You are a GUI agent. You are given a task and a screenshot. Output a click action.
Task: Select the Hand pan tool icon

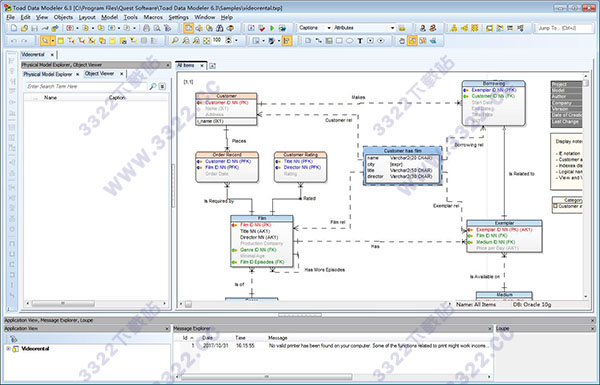(402, 41)
